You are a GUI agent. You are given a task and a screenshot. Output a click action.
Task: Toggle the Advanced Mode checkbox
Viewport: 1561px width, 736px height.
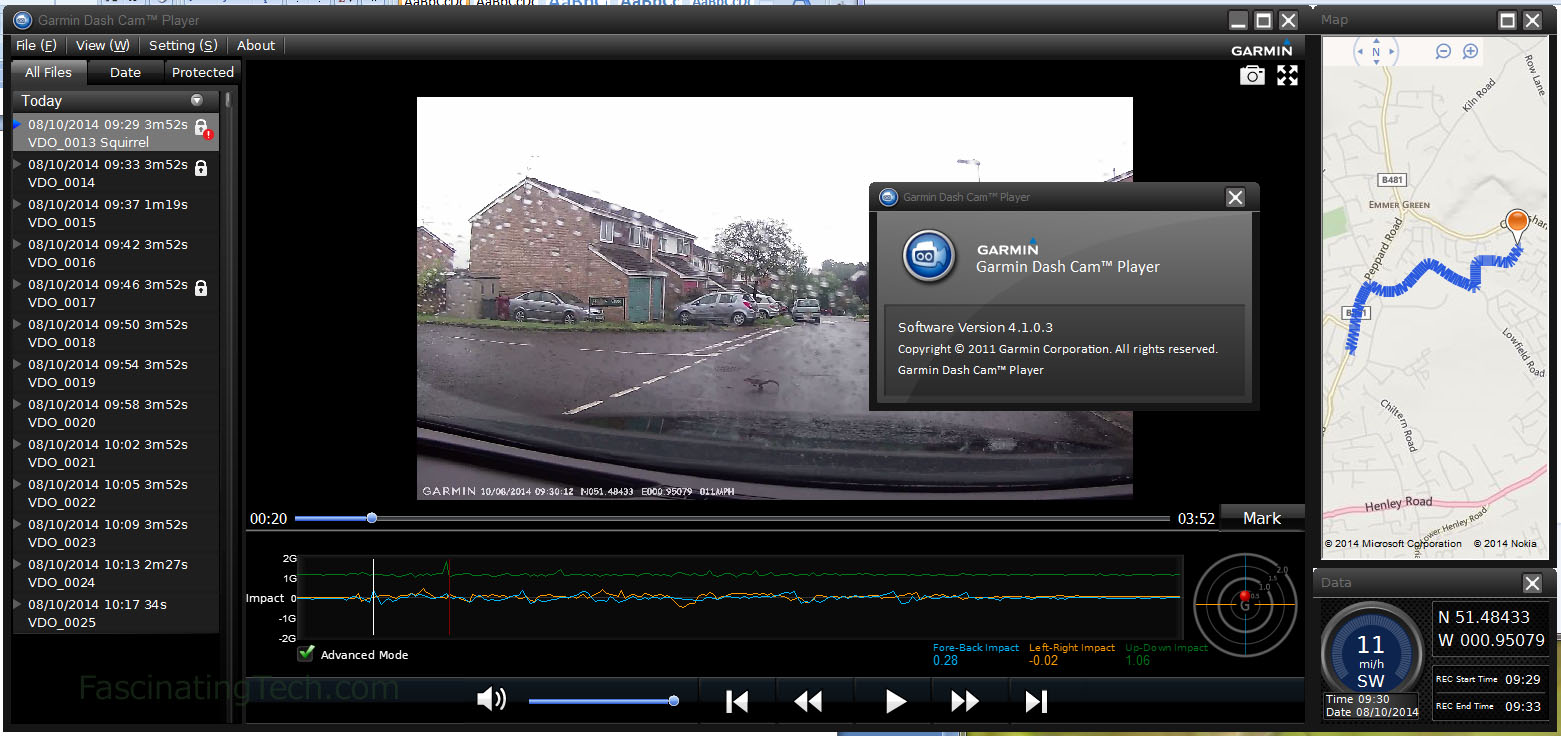[306, 654]
